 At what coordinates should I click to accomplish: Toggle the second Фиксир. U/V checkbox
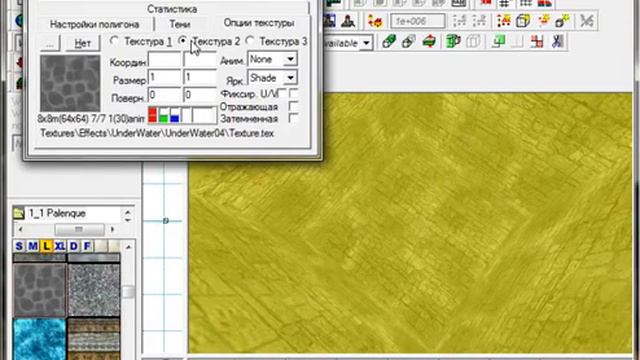[x=293, y=93]
